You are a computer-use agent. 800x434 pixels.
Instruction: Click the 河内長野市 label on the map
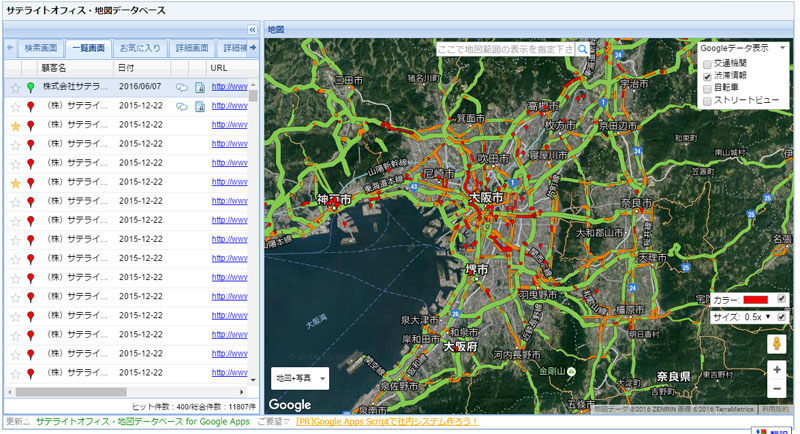point(517,354)
